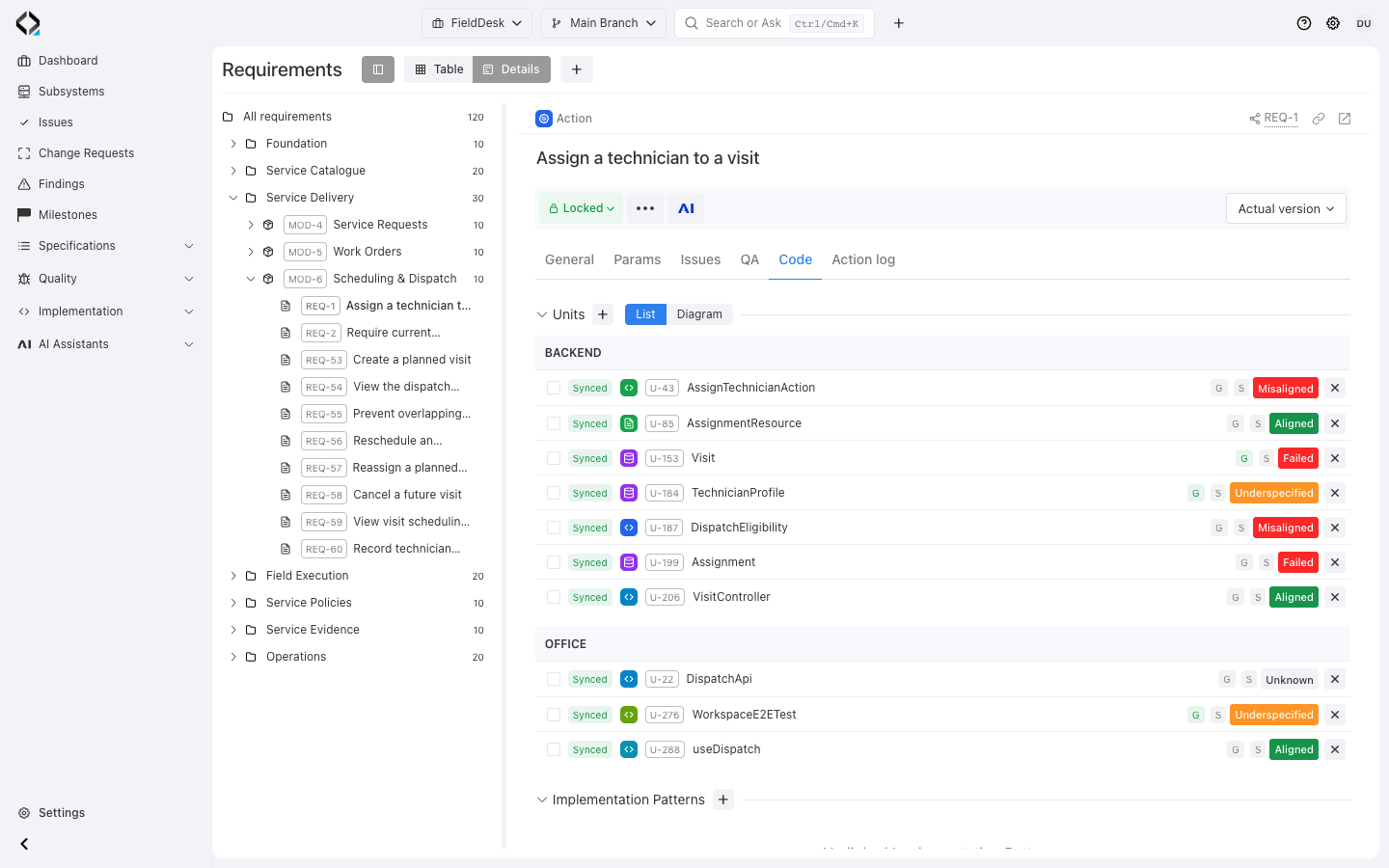Click the FieldDesk app logo
The height and width of the screenshot is (868, 1389).
(28, 23)
